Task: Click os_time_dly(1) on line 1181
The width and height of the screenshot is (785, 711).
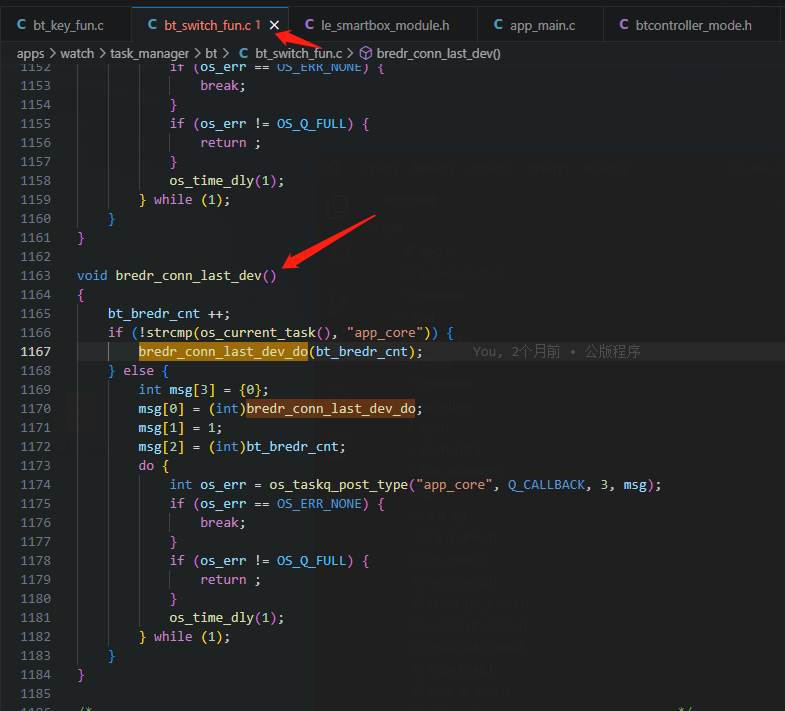Action: click(x=223, y=618)
